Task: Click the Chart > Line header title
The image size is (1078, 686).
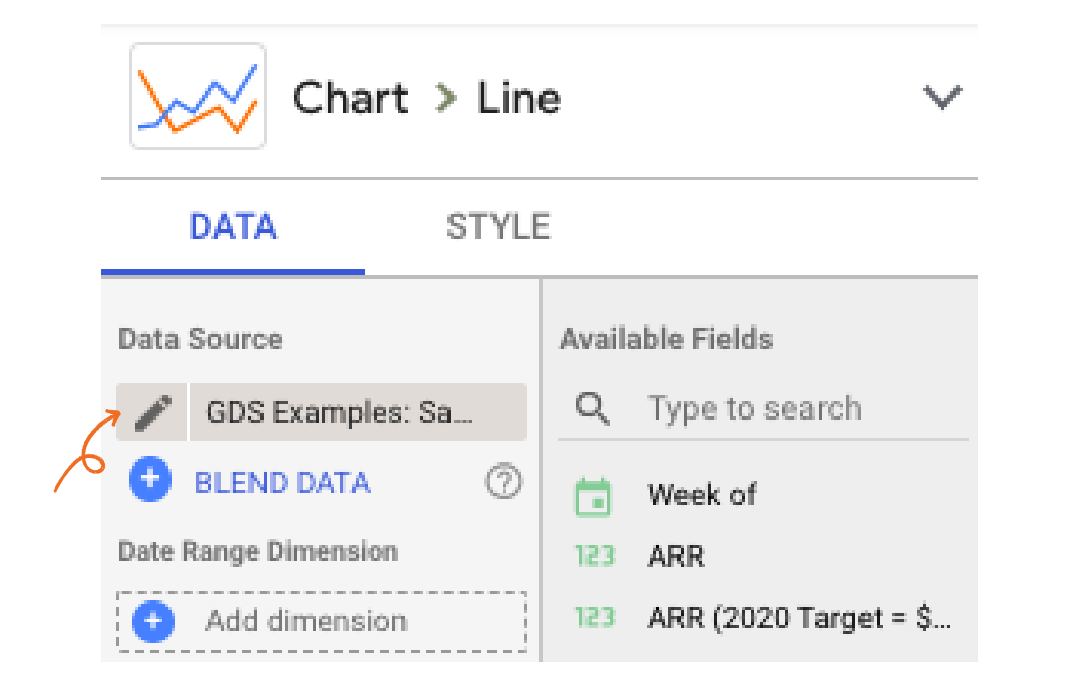Action: coord(427,98)
